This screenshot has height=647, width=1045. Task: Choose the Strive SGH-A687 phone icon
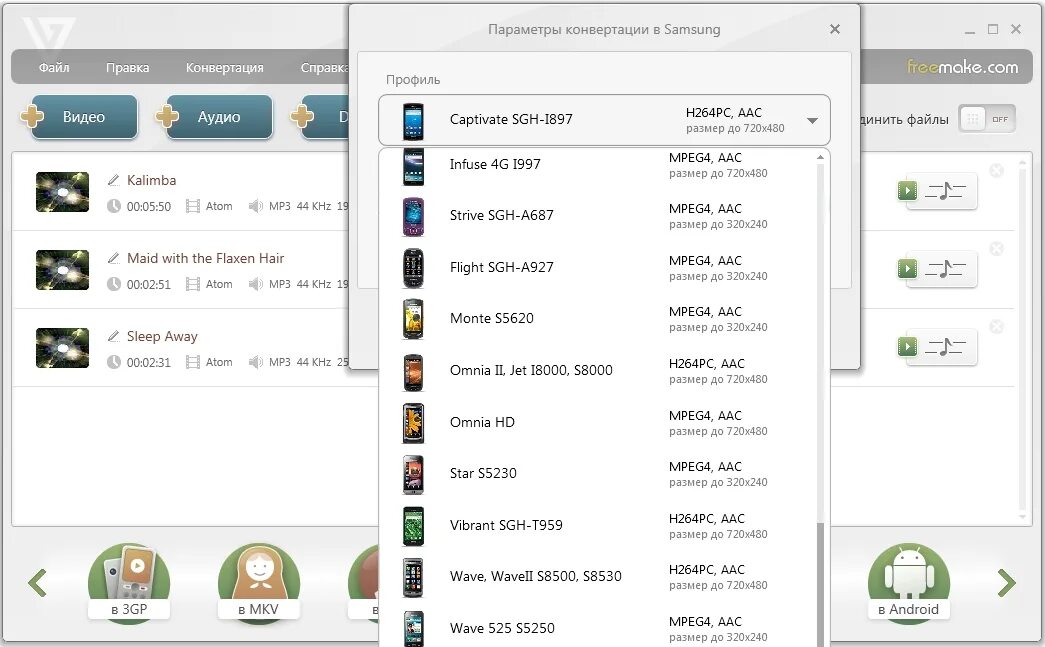413,217
